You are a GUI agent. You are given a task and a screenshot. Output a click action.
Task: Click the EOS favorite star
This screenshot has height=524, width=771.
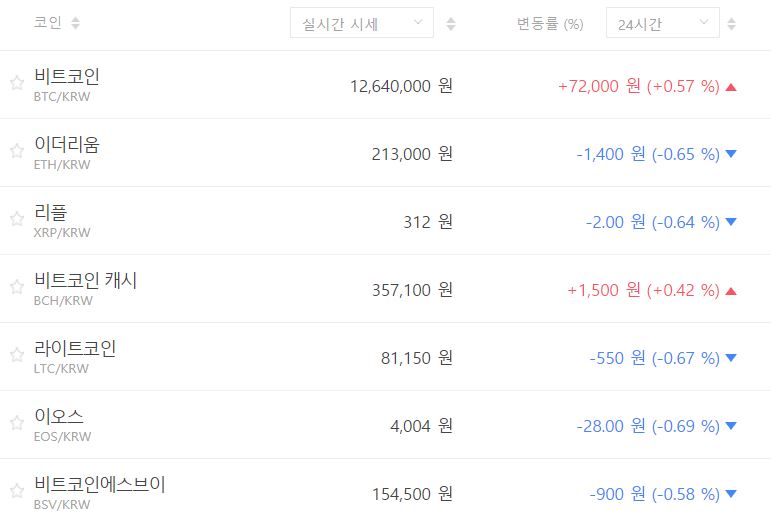(x=16, y=423)
